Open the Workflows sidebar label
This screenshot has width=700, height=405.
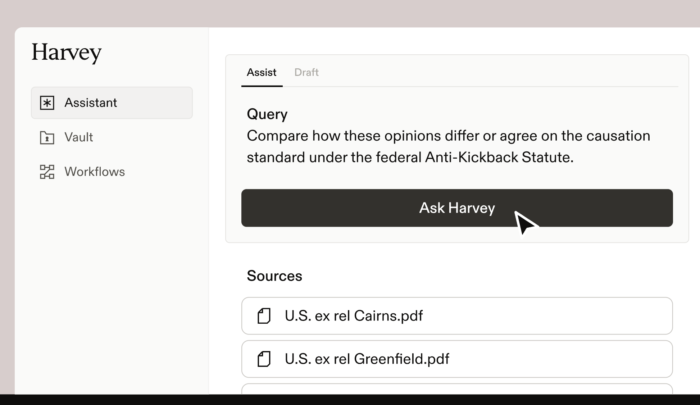tap(95, 172)
